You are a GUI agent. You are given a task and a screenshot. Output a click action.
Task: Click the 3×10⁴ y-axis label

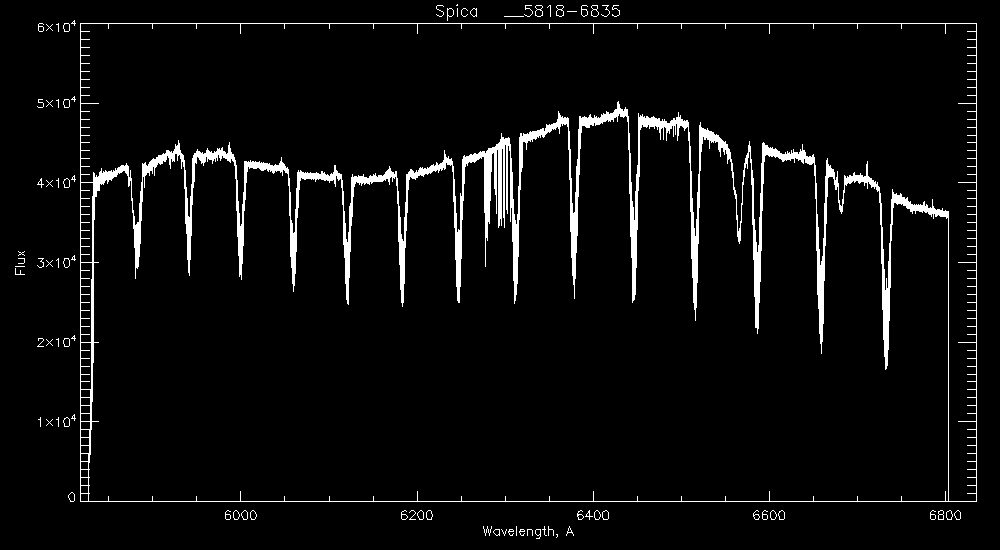(56, 262)
